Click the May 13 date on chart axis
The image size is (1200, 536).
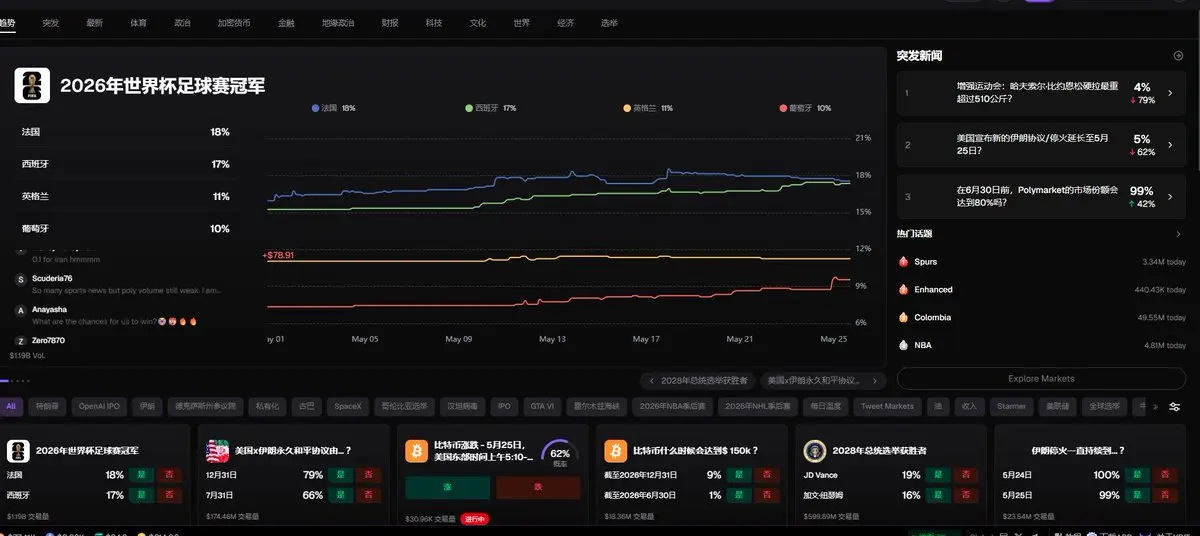(x=552, y=339)
